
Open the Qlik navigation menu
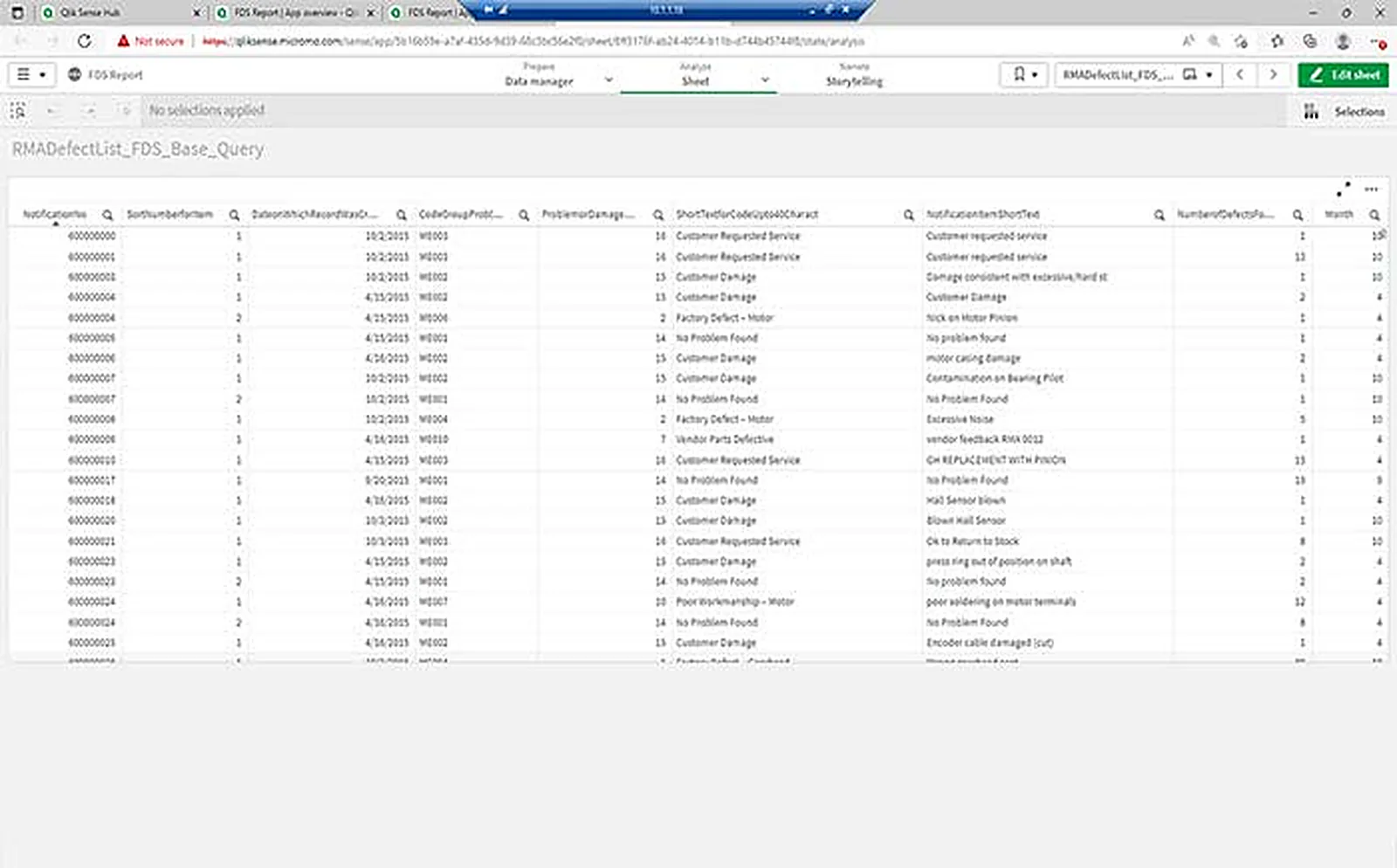[31, 75]
